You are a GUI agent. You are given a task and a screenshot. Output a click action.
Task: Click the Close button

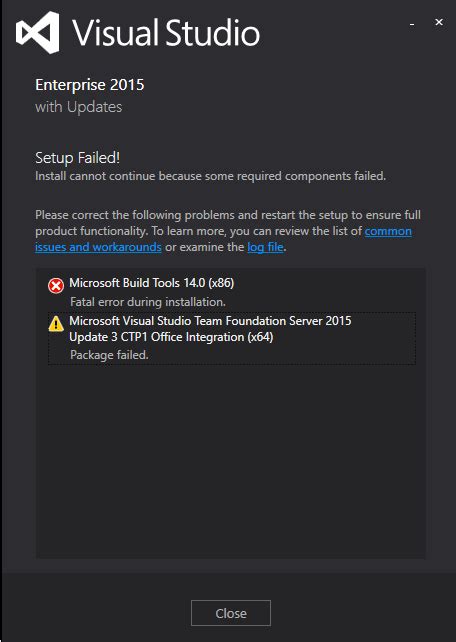[x=231, y=613]
